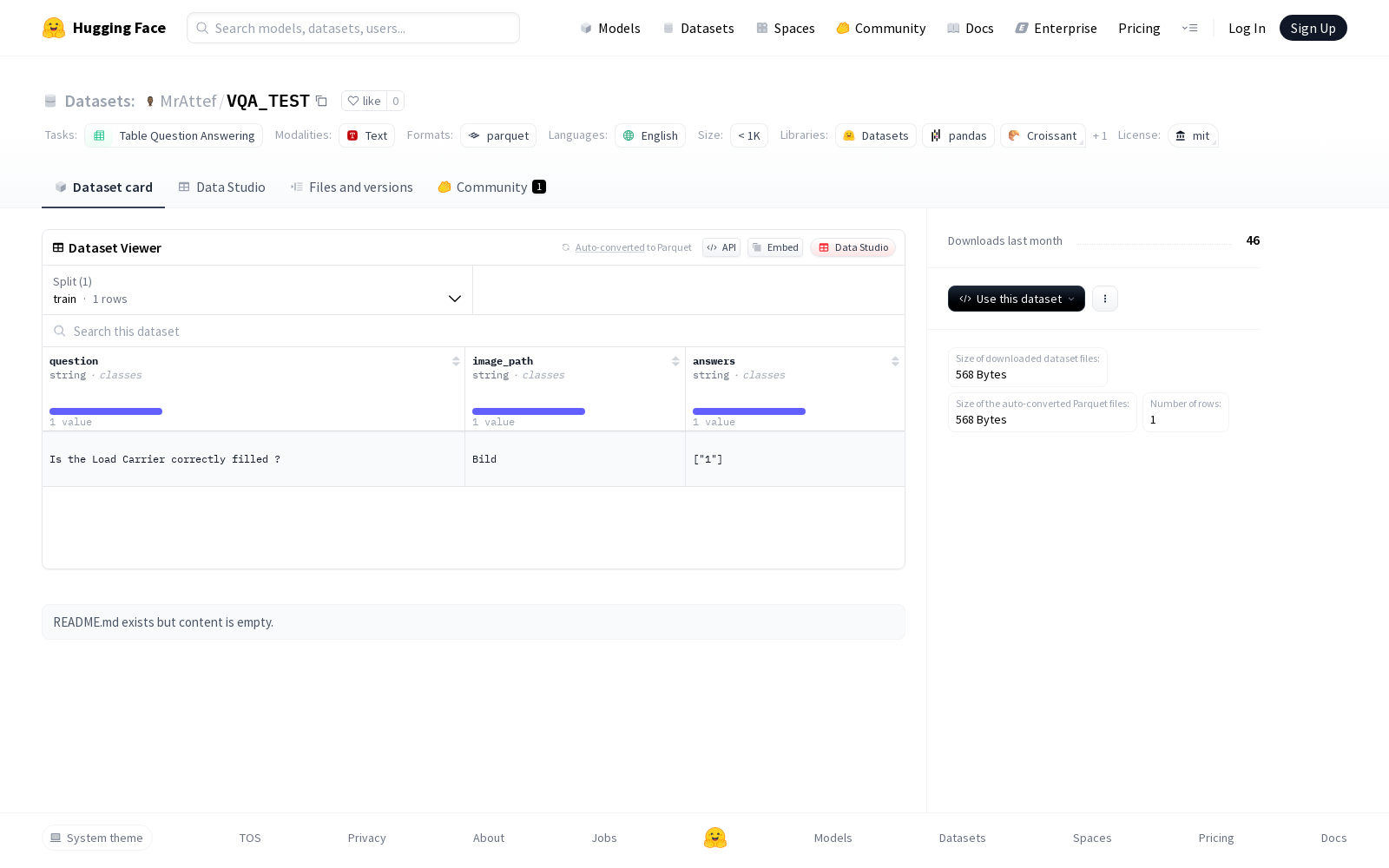Open the System theme selector

pos(97,838)
